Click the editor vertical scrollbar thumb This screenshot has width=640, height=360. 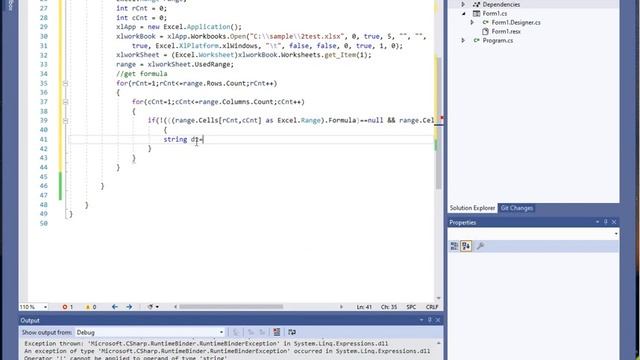[439, 122]
